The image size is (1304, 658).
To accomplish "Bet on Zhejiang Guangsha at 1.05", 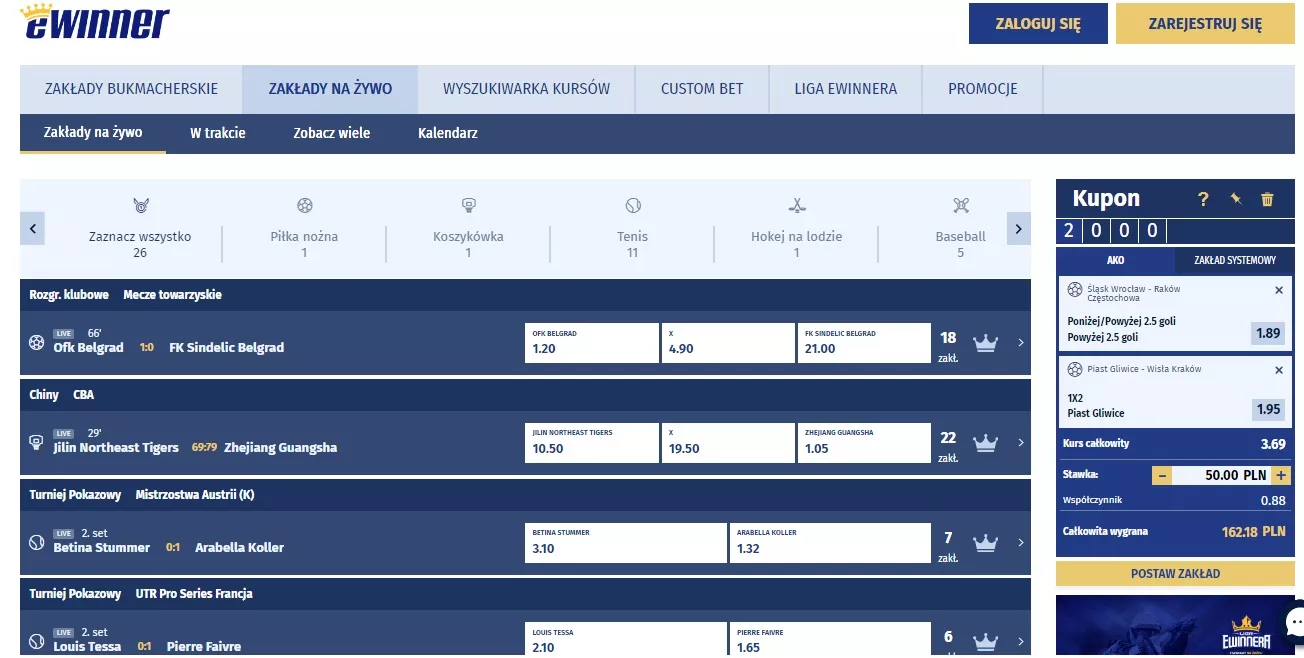I will (x=864, y=443).
